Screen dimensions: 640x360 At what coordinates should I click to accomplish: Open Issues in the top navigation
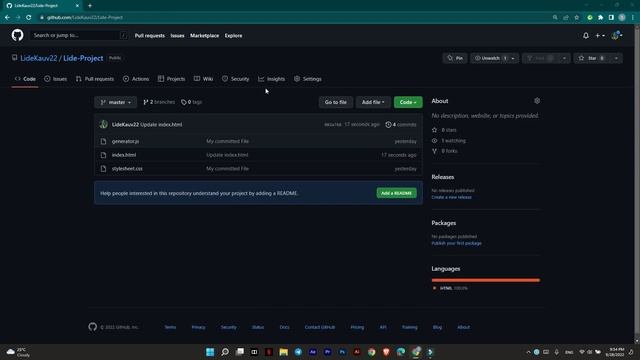click(x=177, y=36)
